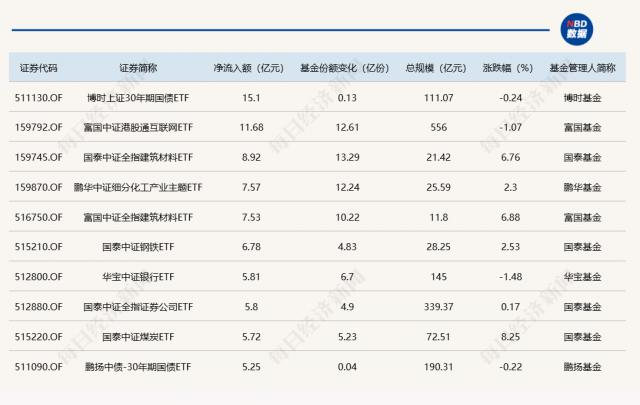
Task: Open 富国中证港股通互联网ETF fund name
Action: (x=137, y=127)
